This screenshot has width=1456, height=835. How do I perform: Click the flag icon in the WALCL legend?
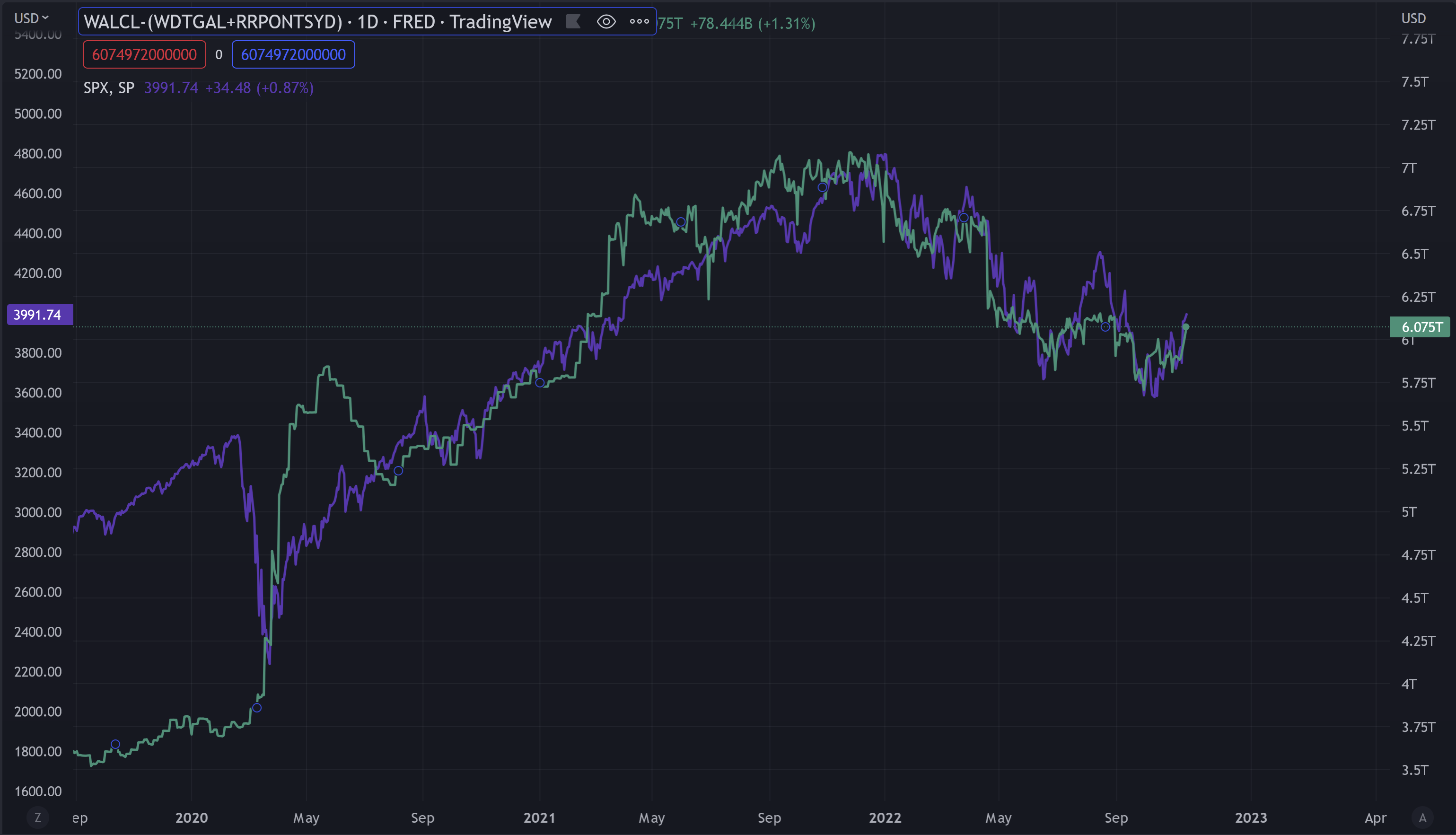[573, 21]
